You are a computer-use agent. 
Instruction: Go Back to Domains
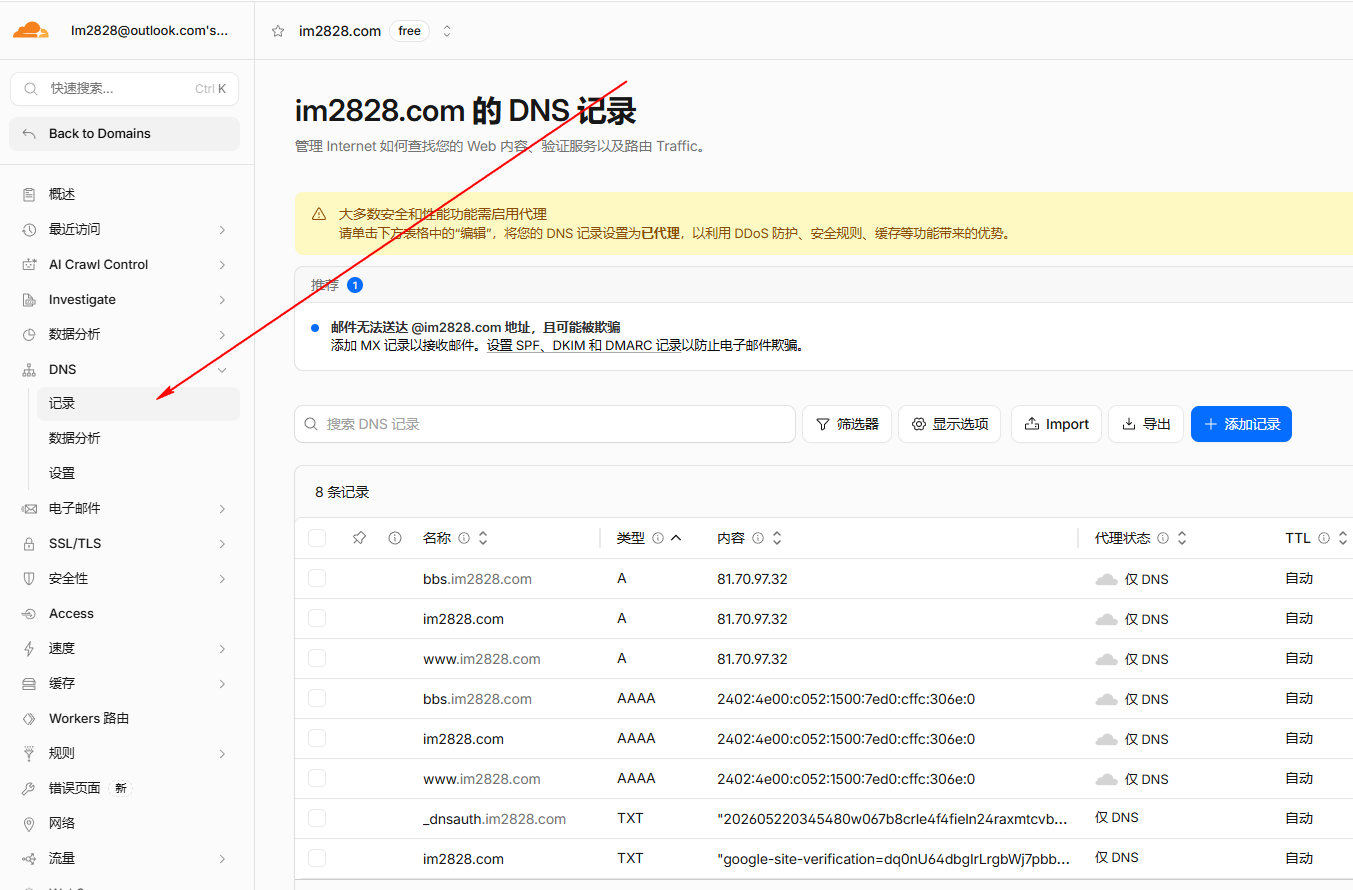click(x=125, y=133)
